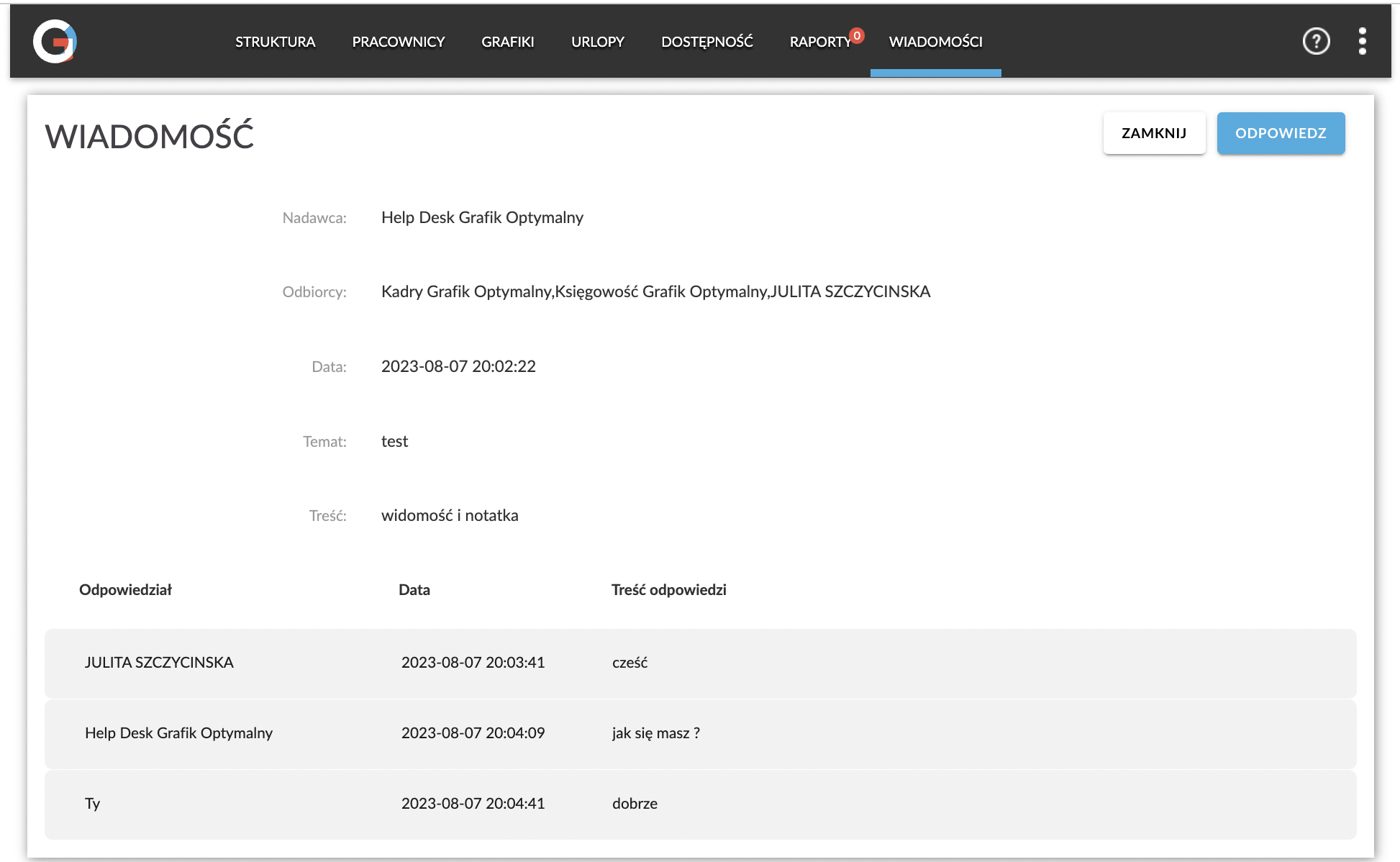1400x862 pixels.
Task: Click the Odpowiedział column header
Action: (125, 590)
